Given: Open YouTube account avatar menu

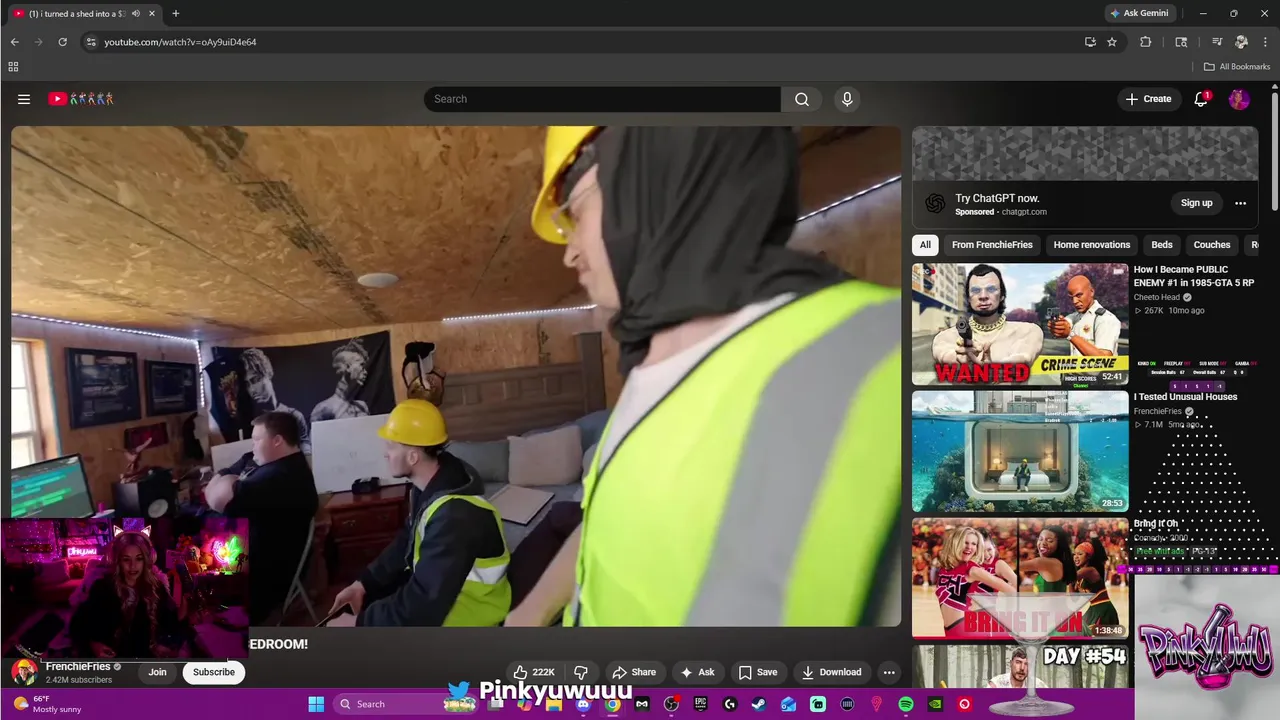Looking at the screenshot, I should (1239, 99).
